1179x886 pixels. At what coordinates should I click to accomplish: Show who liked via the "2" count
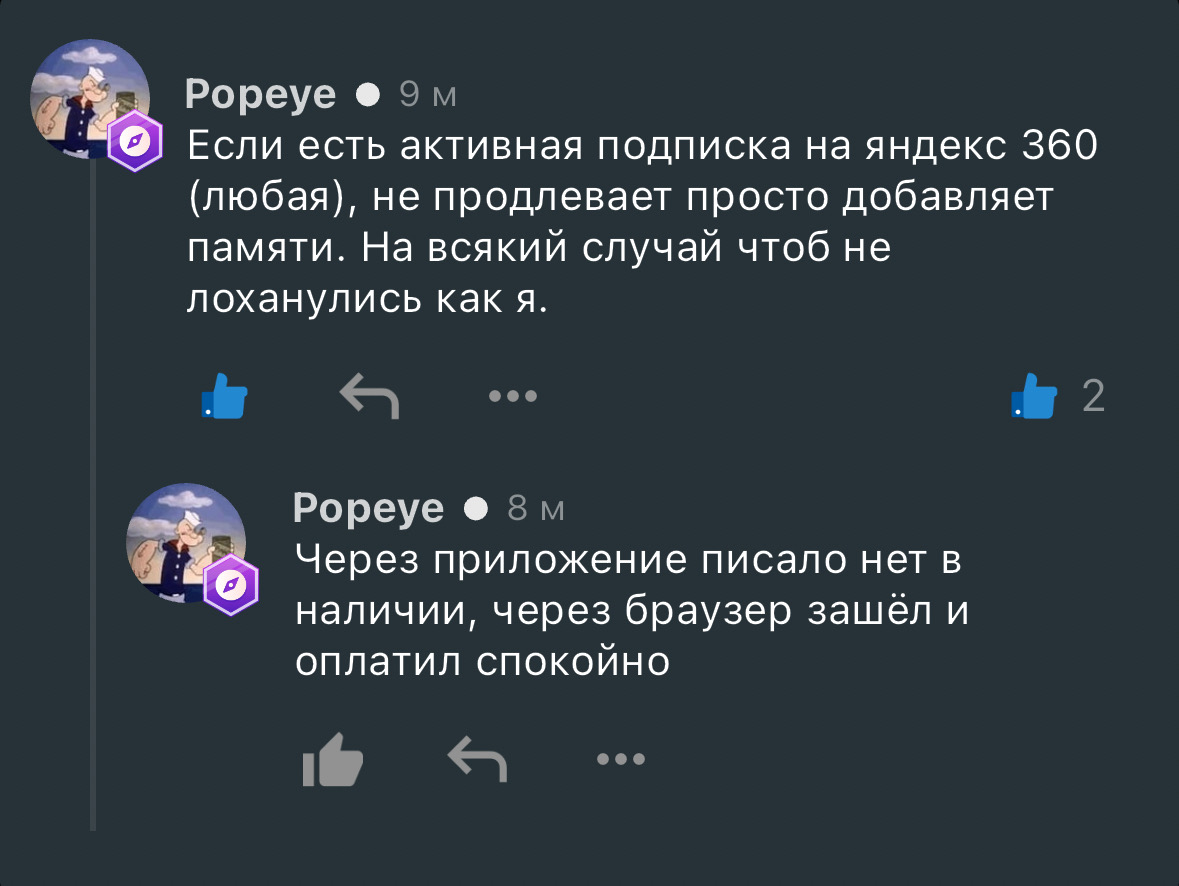tap(1093, 397)
